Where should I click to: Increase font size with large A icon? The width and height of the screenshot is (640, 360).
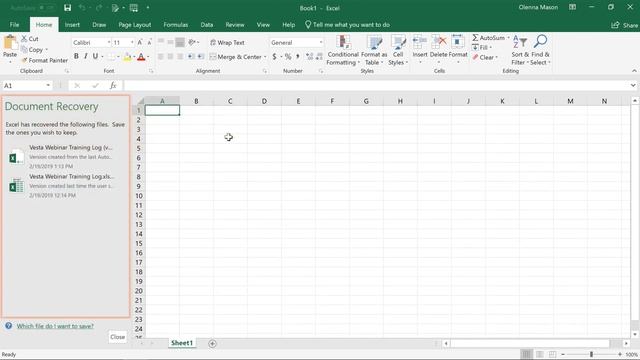click(x=140, y=42)
